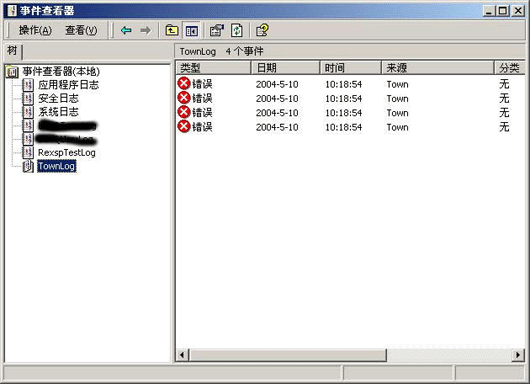Go forward with the right arrow

(x=145, y=30)
